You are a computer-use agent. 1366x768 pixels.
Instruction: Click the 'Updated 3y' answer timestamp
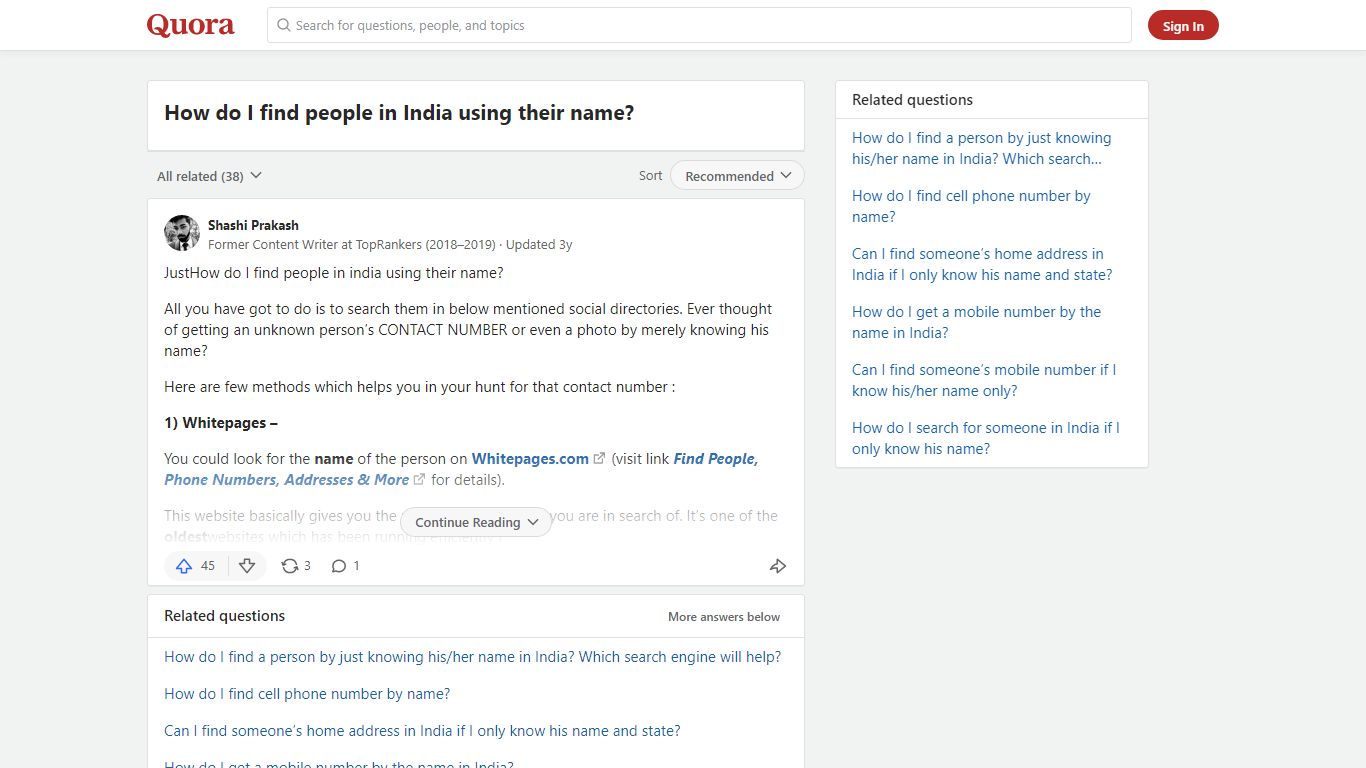pyautogui.click(x=539, y=244)
